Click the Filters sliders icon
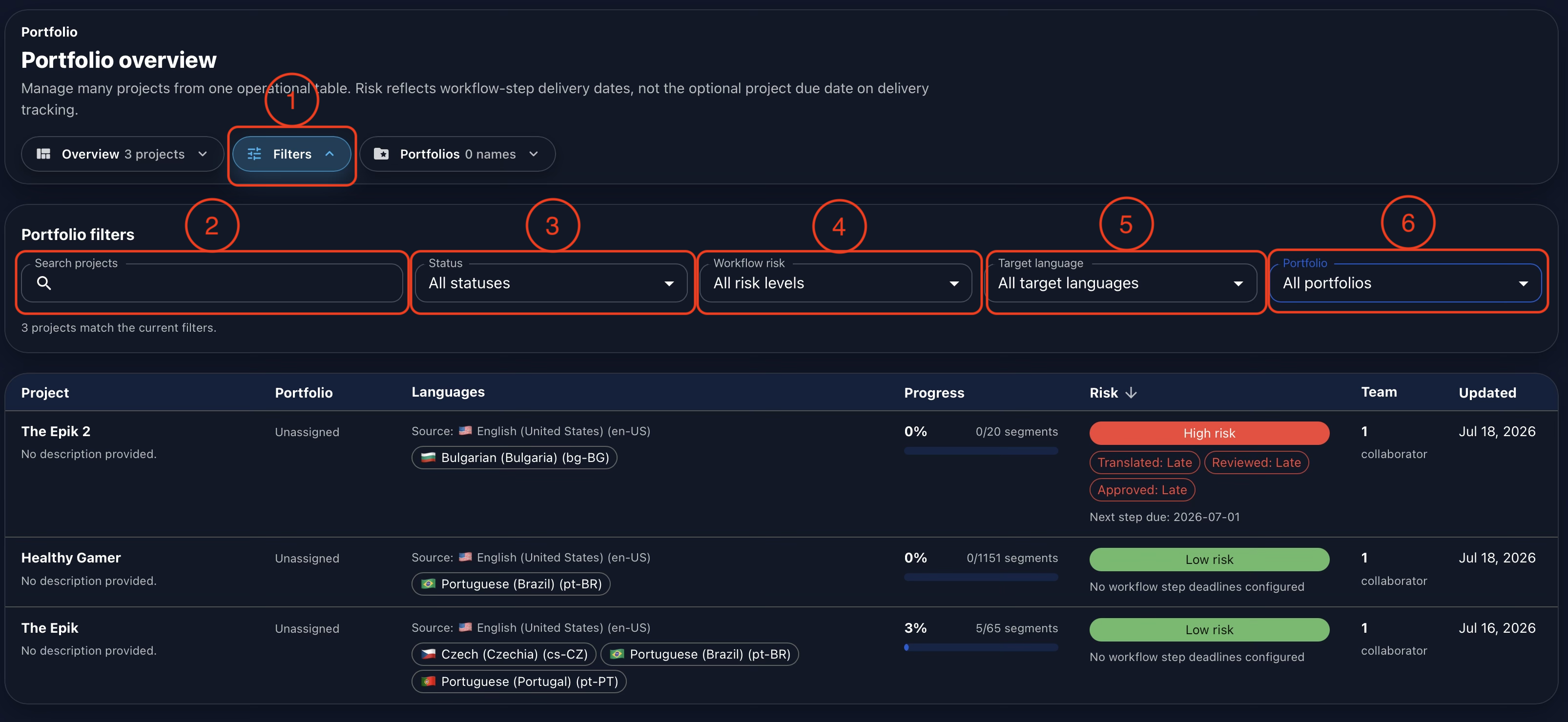This screenshot has width=1568, height=722. [254, 154]
